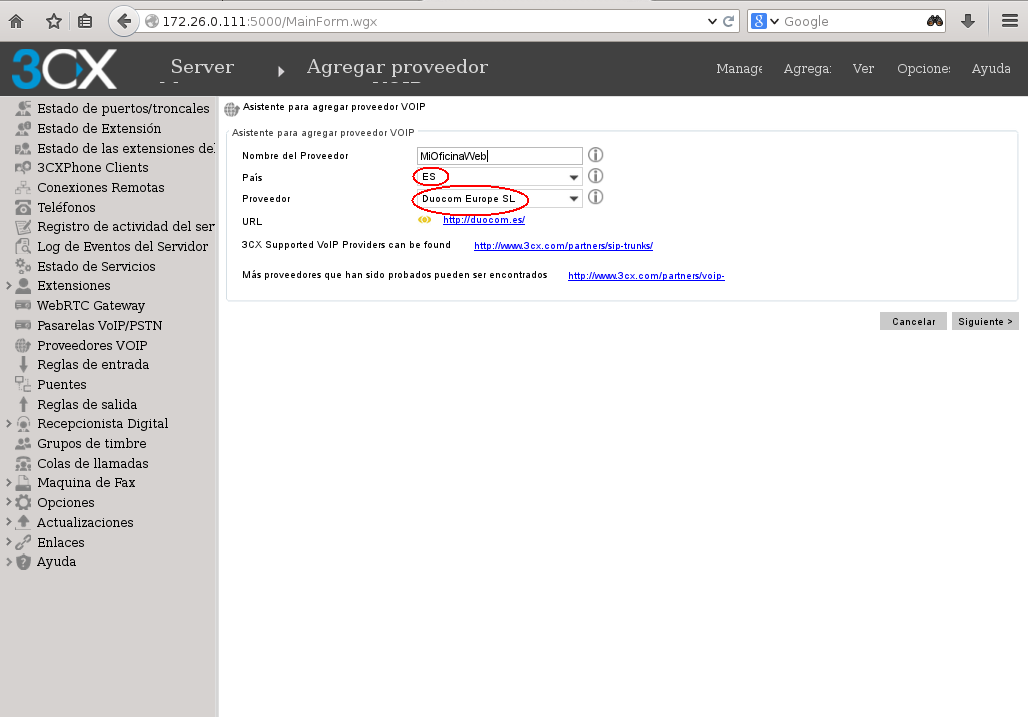
Task: Open the http://duocom.es/ link
Action: click(484, 220)
